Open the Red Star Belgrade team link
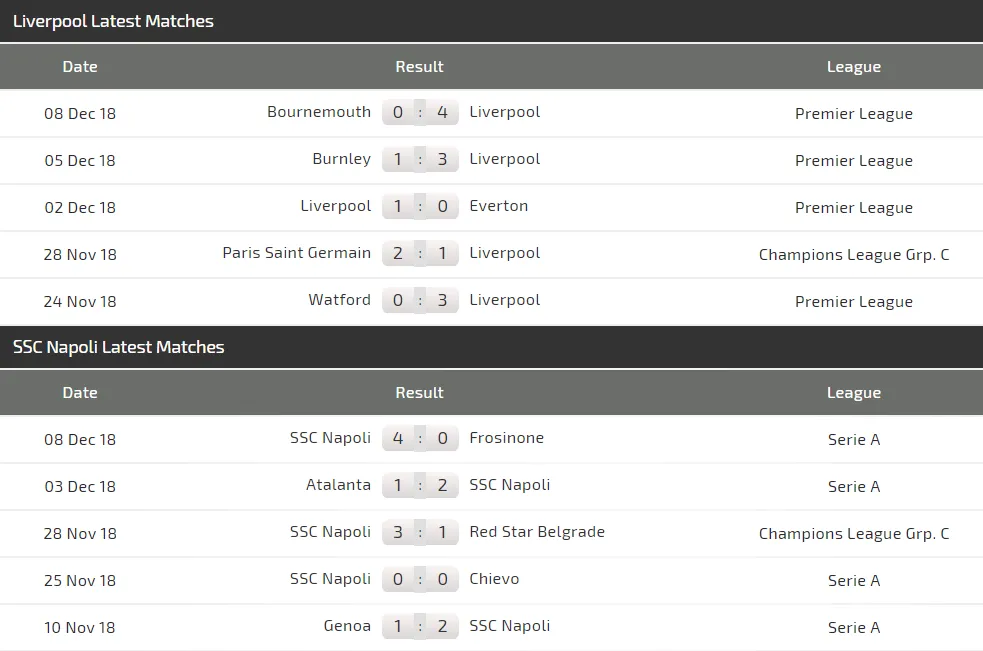The width and height of the screenshot is (983, 651). [537, 532]
